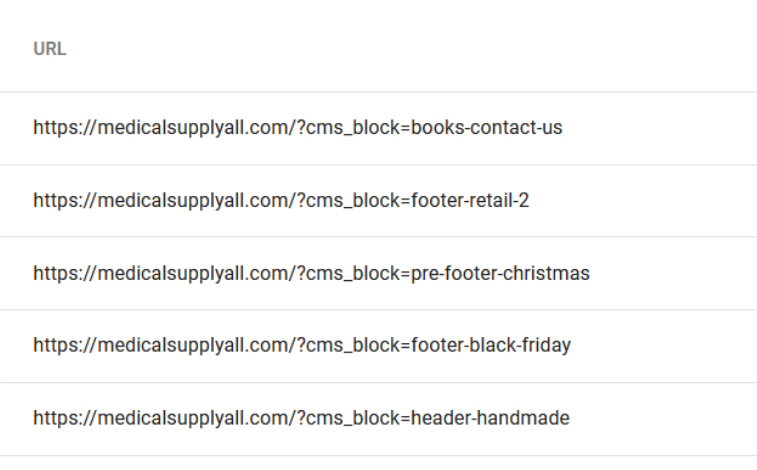Click the 'https://' prefix of the books-contact-us row
Viewport: 757px width, 470px height.
65,128
